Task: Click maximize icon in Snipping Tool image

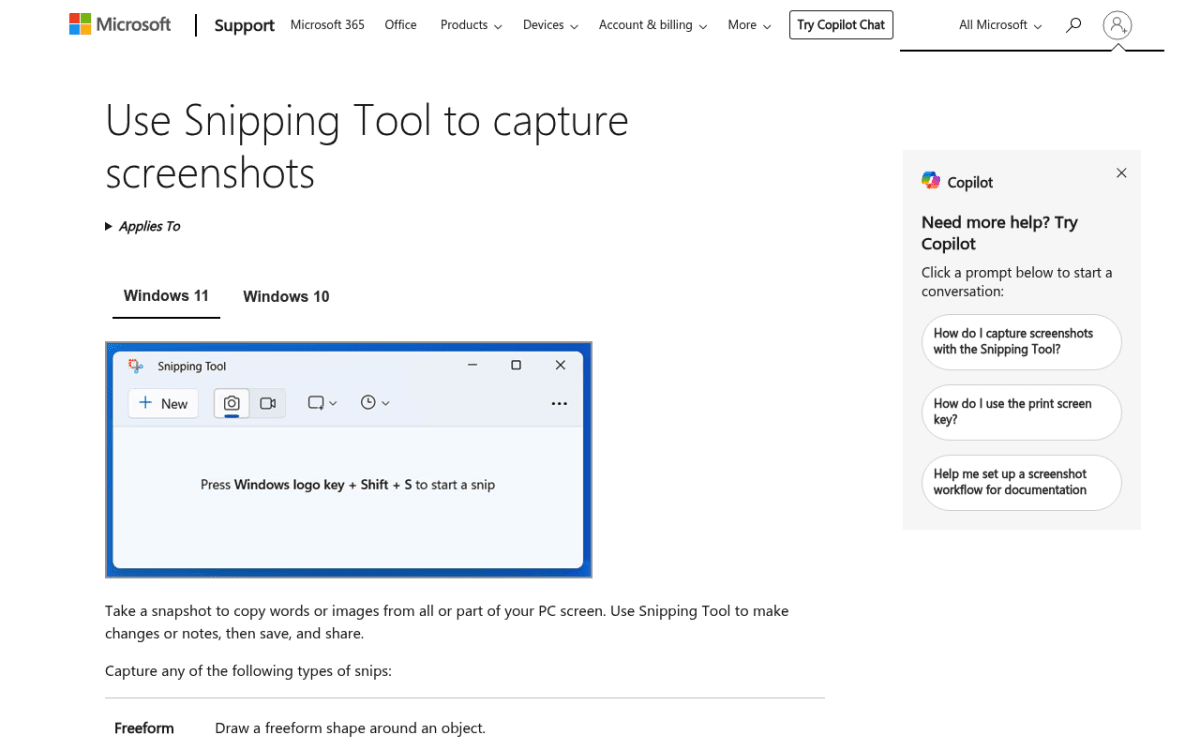Action: (x=516, y=366)
